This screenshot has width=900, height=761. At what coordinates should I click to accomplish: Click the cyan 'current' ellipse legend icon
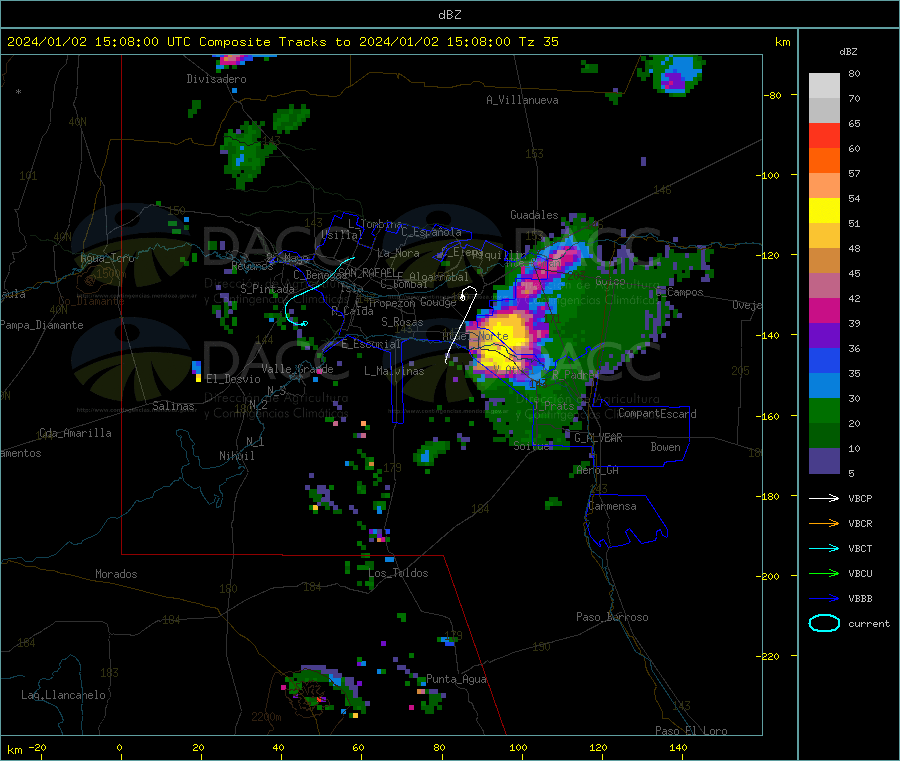pos(824,623)
